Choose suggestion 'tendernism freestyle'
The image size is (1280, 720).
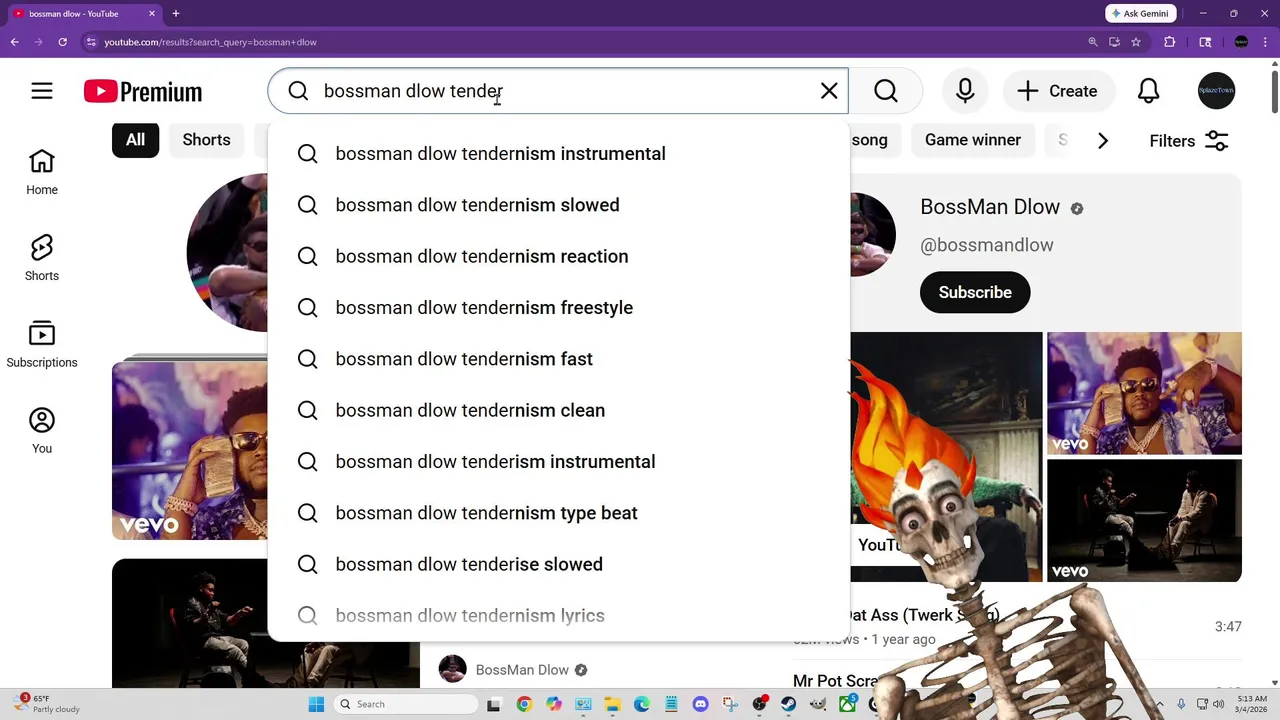pos(558,308)
